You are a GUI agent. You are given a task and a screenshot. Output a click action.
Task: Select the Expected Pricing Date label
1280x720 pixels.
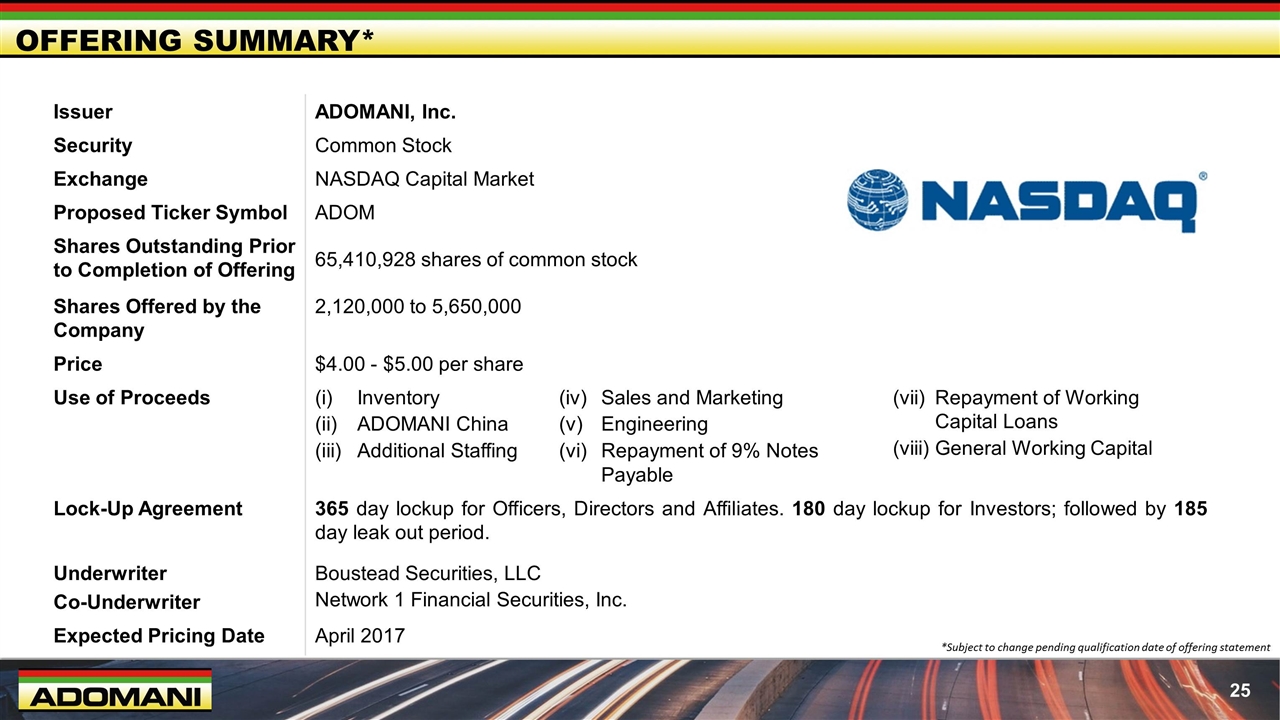pos(159,636)
